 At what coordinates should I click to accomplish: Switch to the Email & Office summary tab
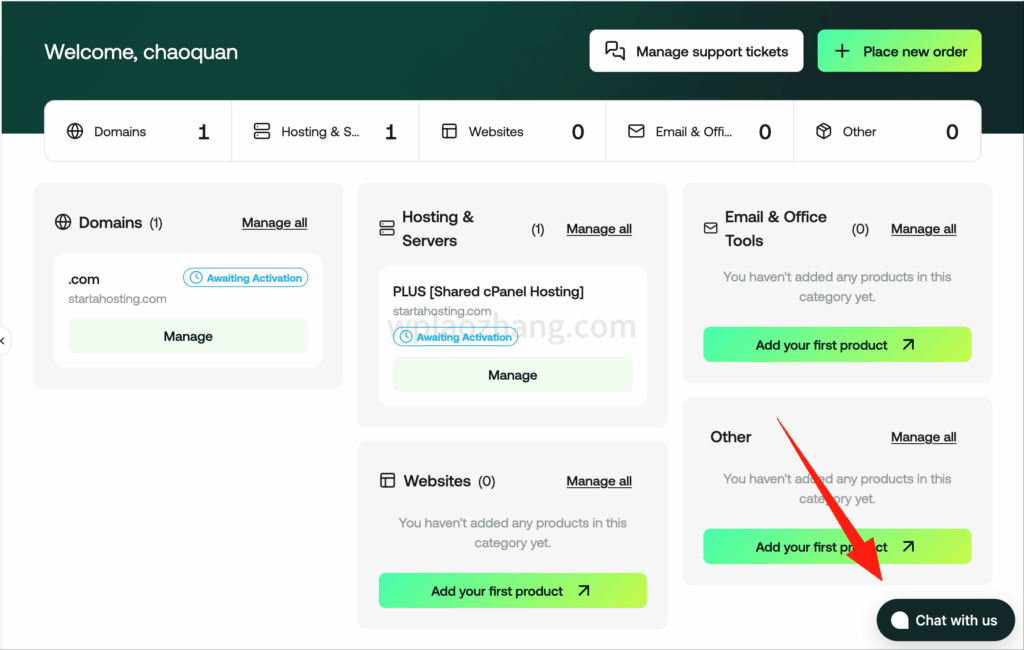pos(699,131)
